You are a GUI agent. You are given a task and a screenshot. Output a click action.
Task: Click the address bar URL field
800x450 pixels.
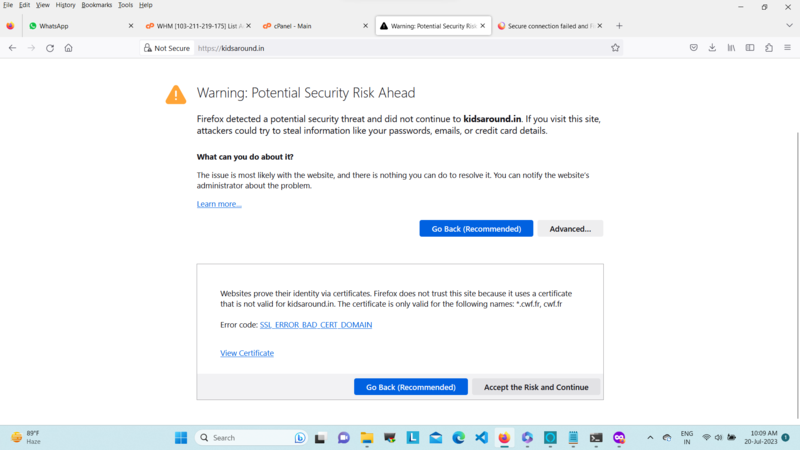pos(400,47)
